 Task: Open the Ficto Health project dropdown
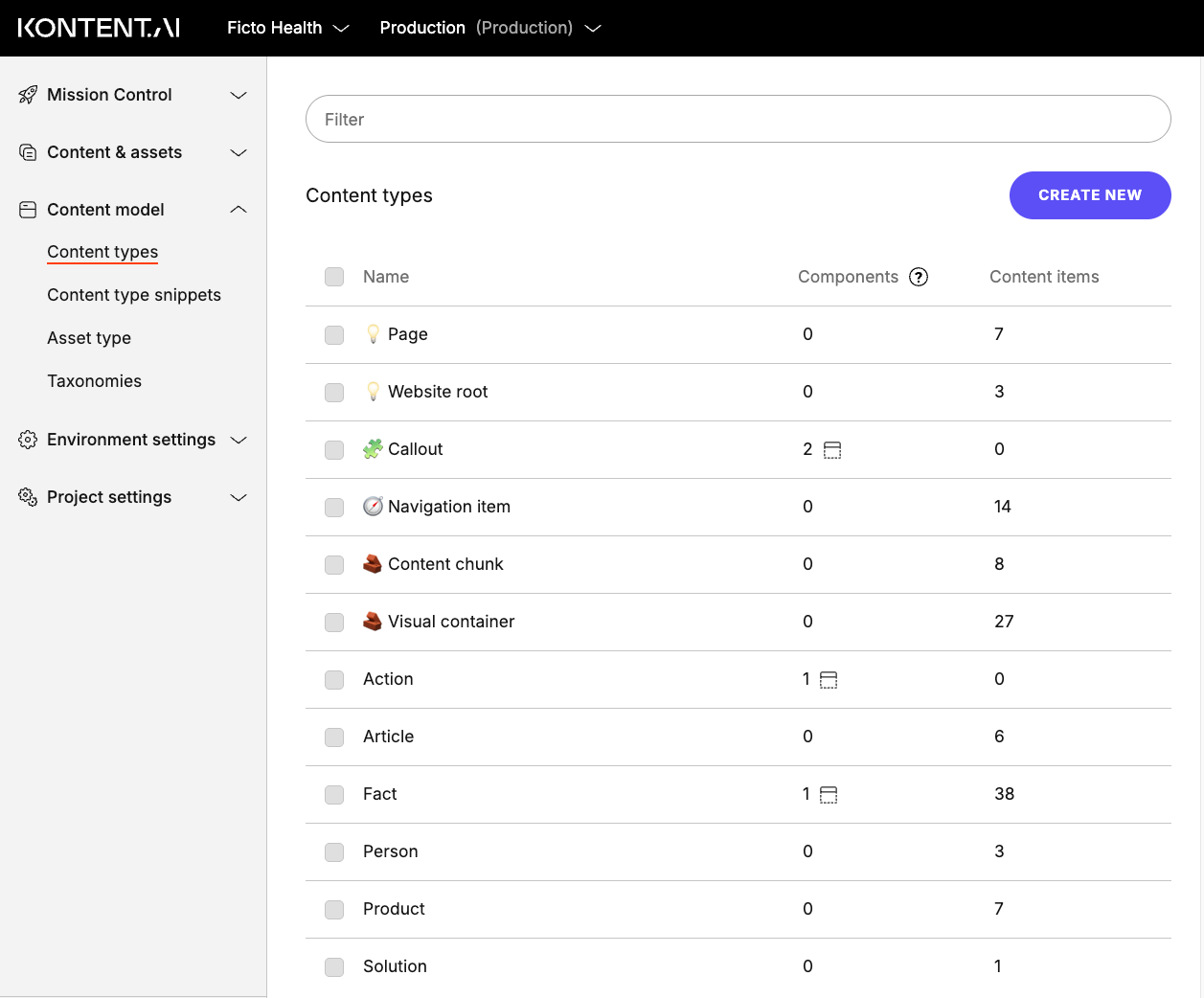pos(287,28)
